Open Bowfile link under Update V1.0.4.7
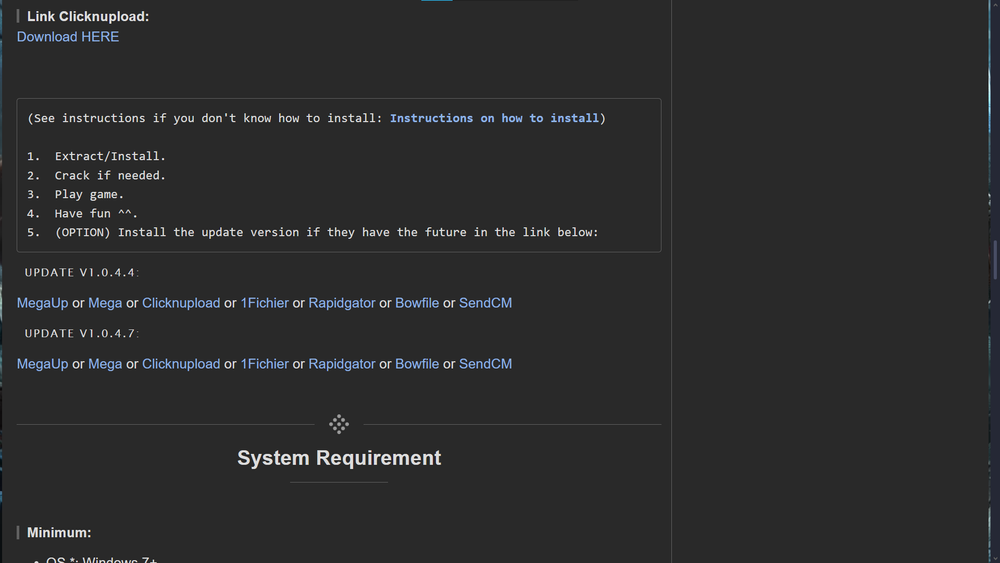Screen dimensions: 1000x563 (x=417, y=364)
